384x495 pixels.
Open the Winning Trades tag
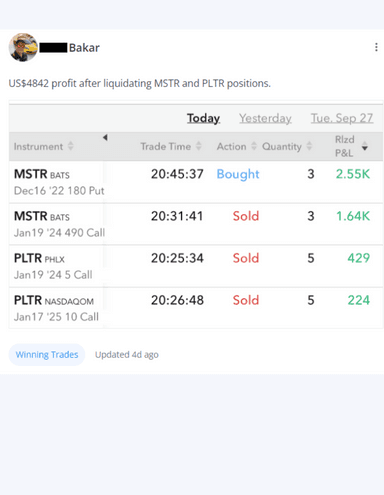pyautogui.click(x=47, y=355)
